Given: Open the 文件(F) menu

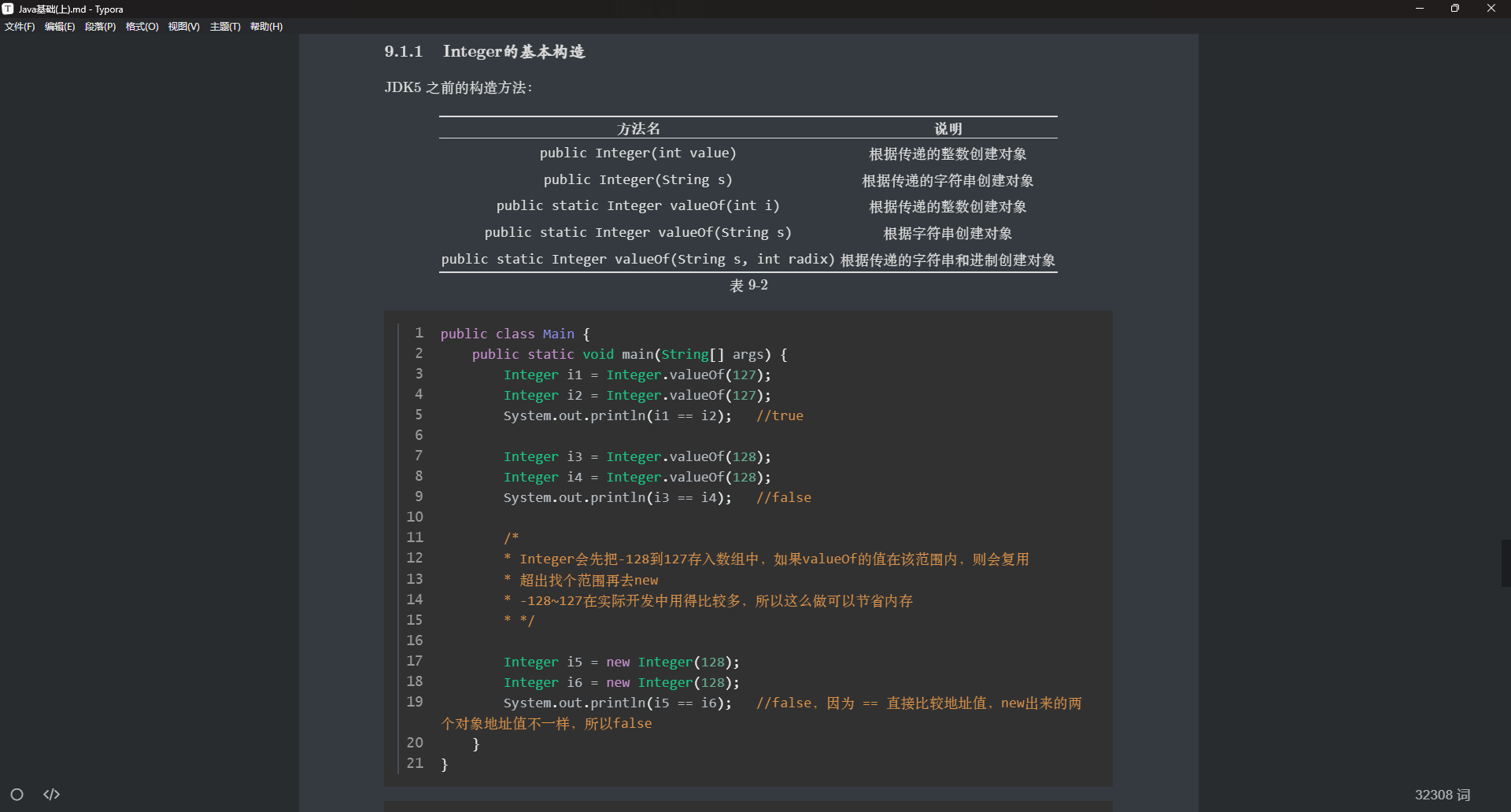Looking at the screenshot, I should tap(20, 26).
